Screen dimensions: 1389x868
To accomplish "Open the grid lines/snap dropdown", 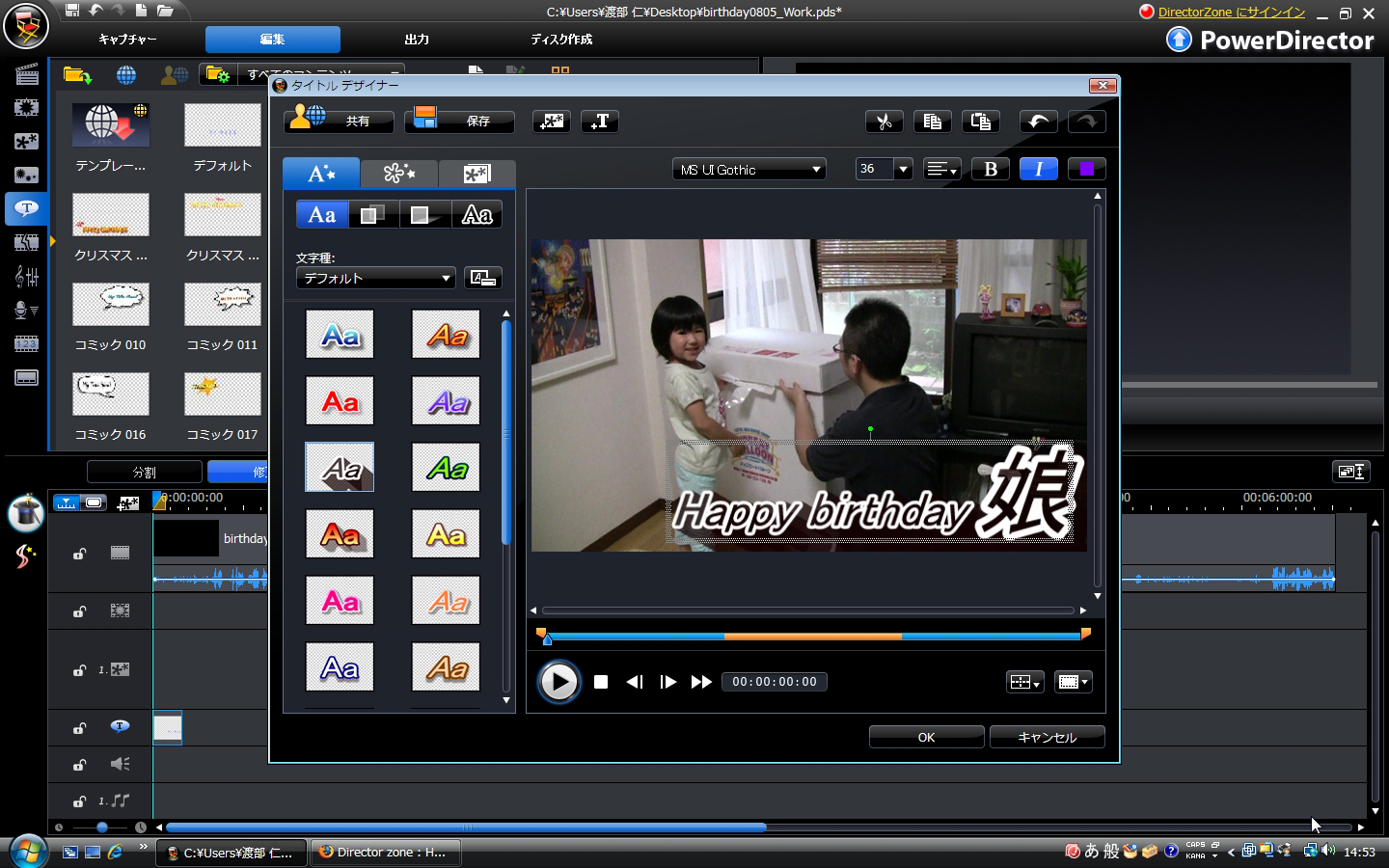I will 1024,682.
